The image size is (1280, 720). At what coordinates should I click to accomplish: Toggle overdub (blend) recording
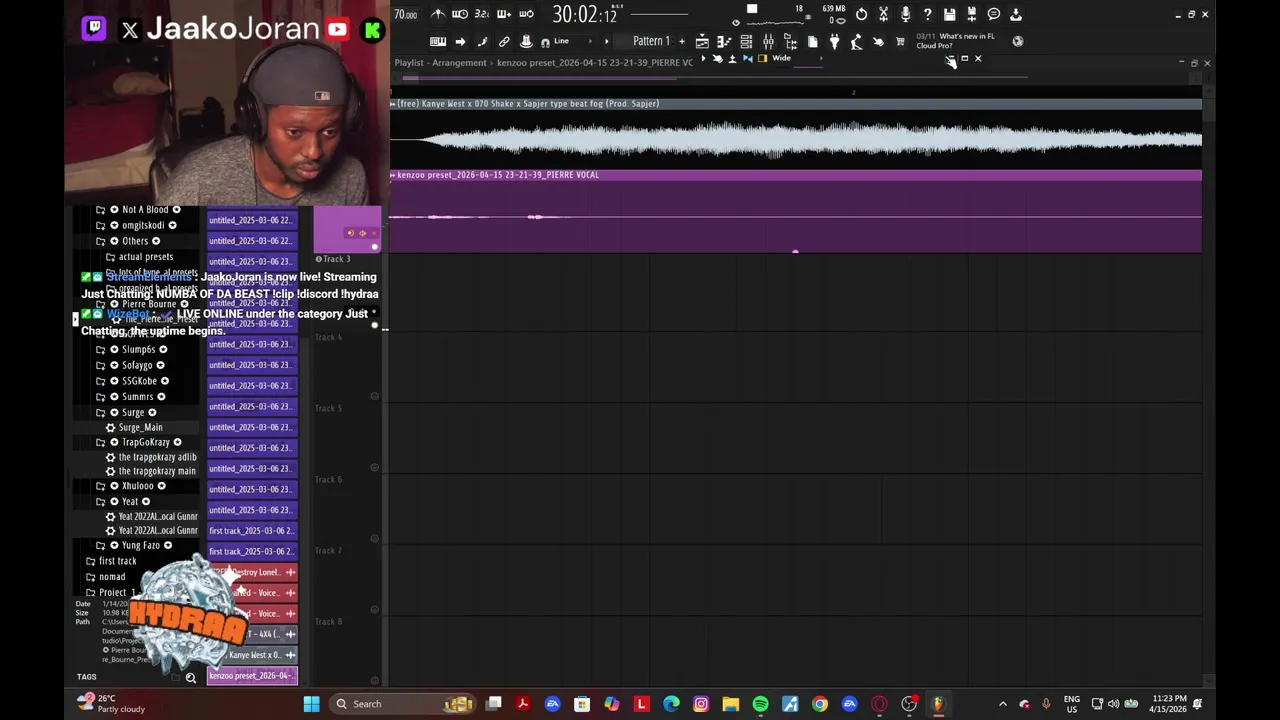(x=504, y=14)
